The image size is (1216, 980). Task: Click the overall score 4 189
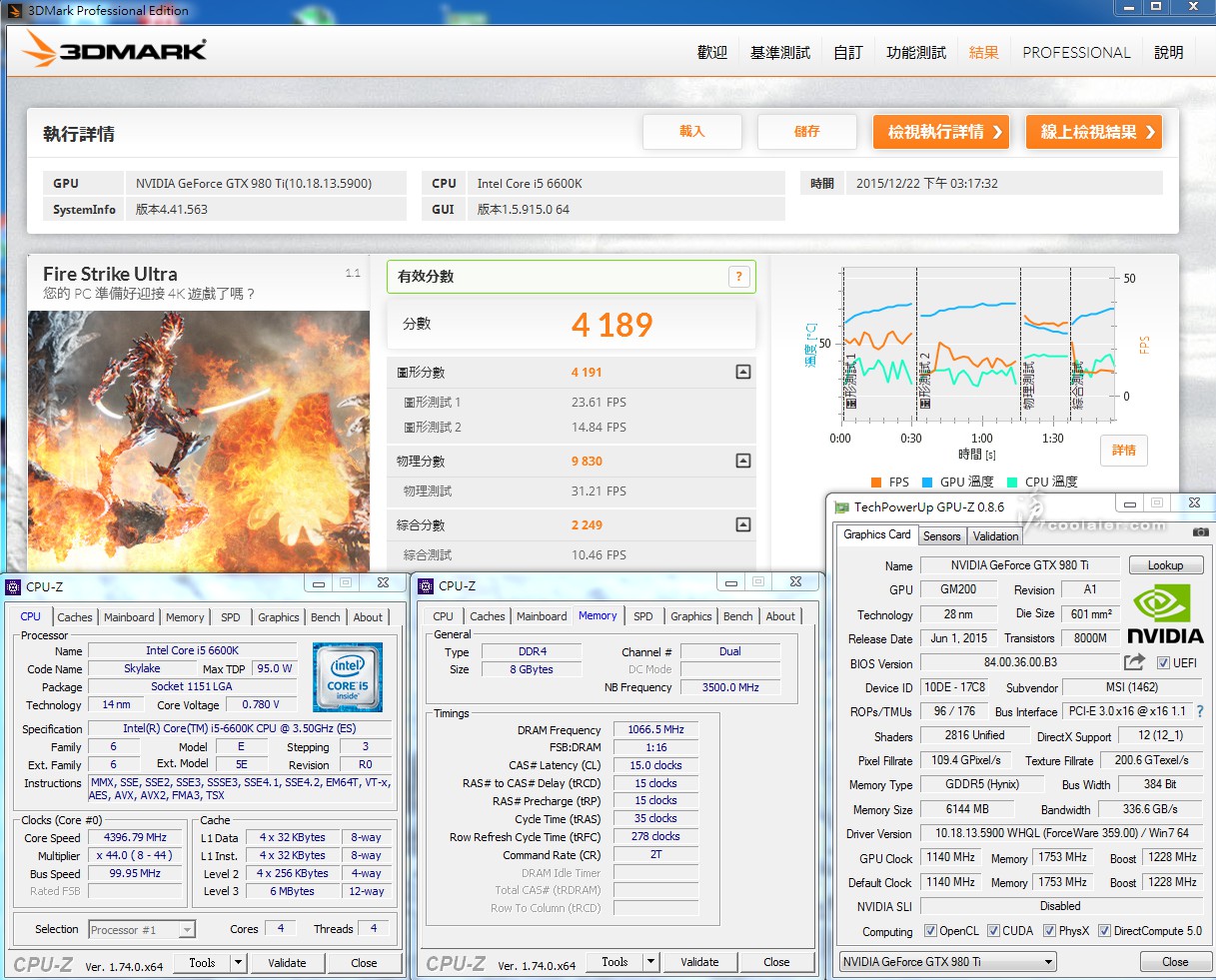coord(611,325)
